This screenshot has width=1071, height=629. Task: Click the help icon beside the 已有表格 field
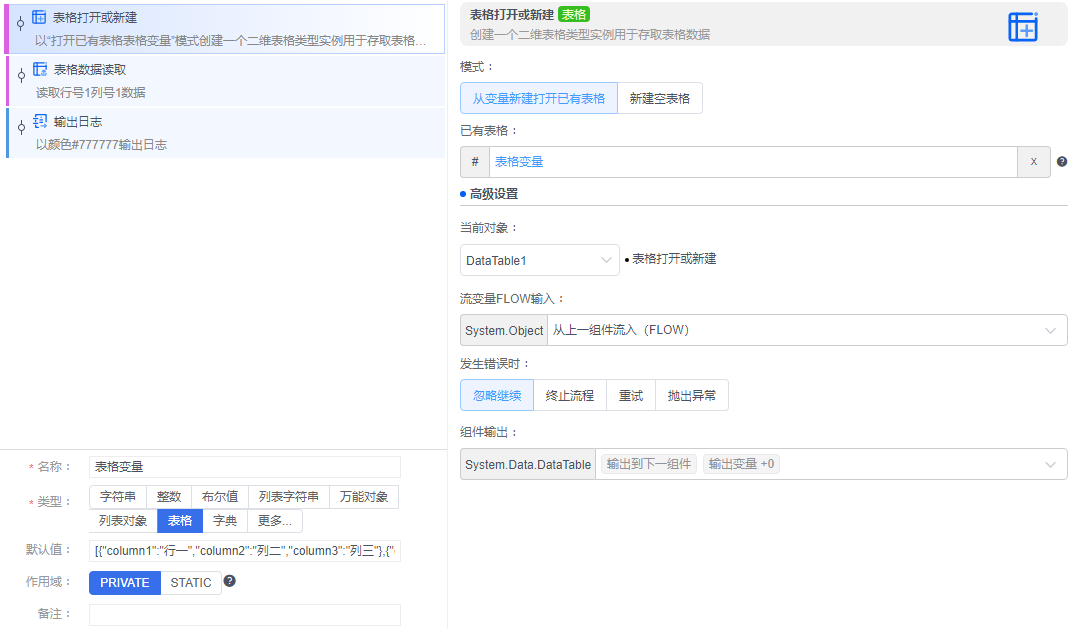(x=1062, y=161)
